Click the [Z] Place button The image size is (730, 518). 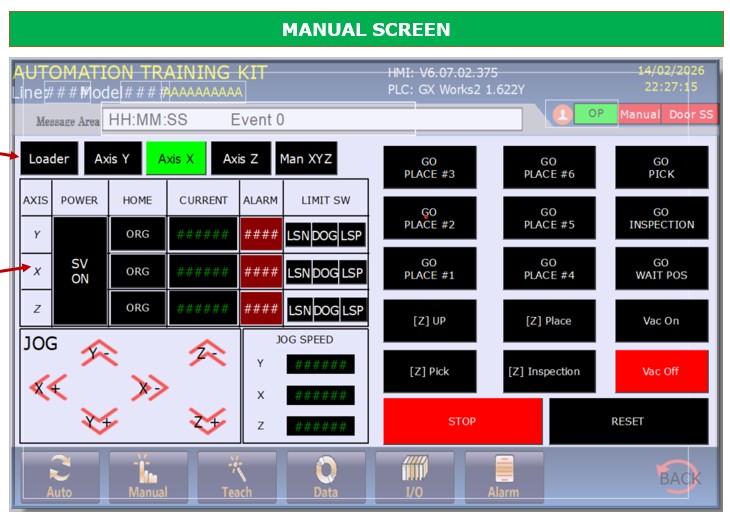(549, 321)
